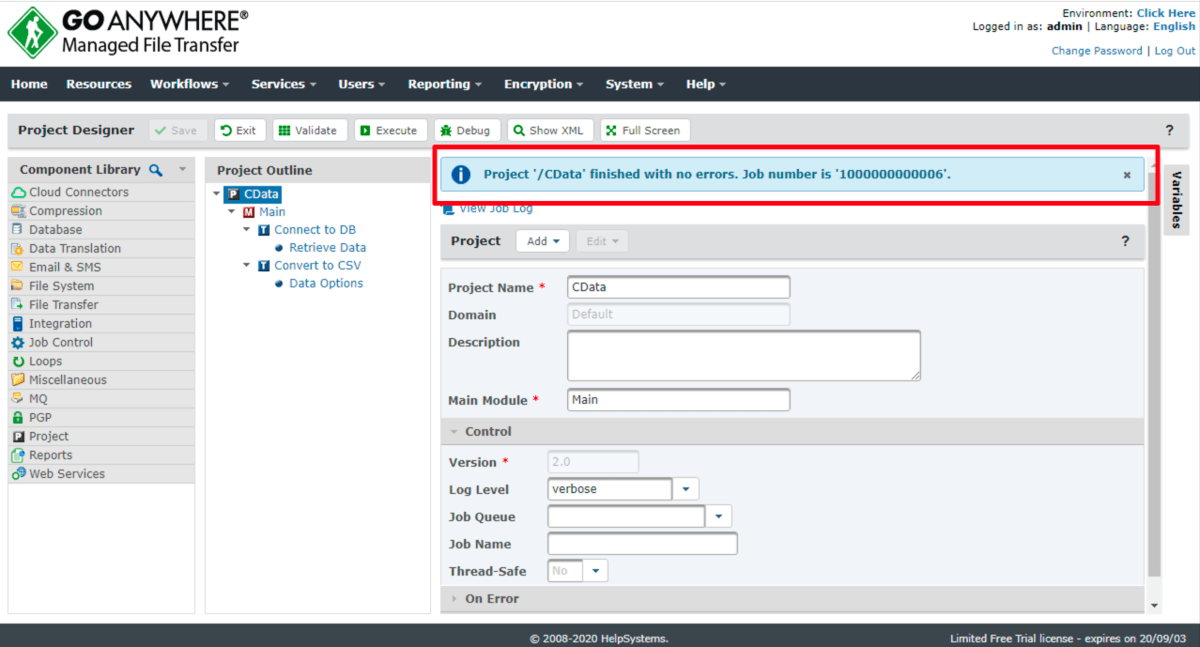This screenshot has height=647, width=1200.
Task: Select Data Options in project outline
Action: pyautogui.click(x=326, y=284)
